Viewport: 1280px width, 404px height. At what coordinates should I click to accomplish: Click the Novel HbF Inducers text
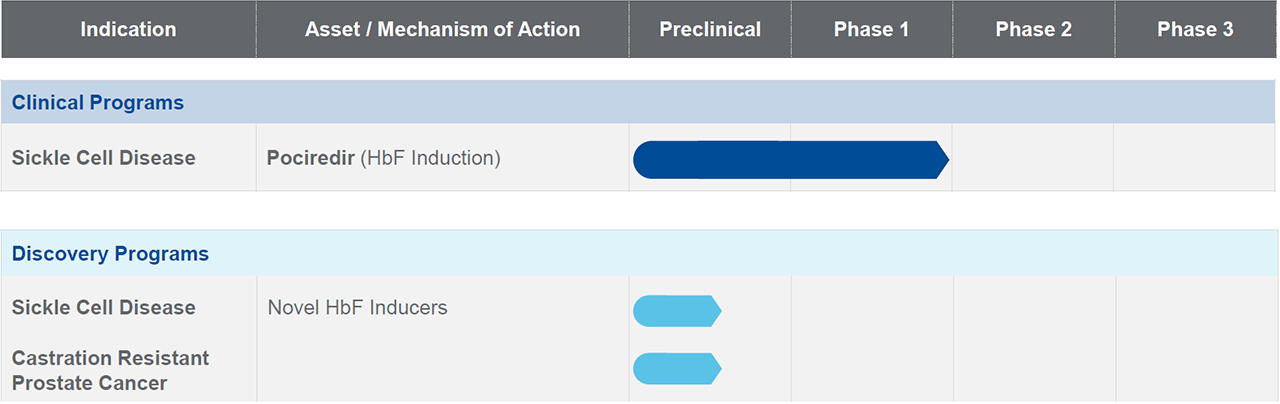357,308
